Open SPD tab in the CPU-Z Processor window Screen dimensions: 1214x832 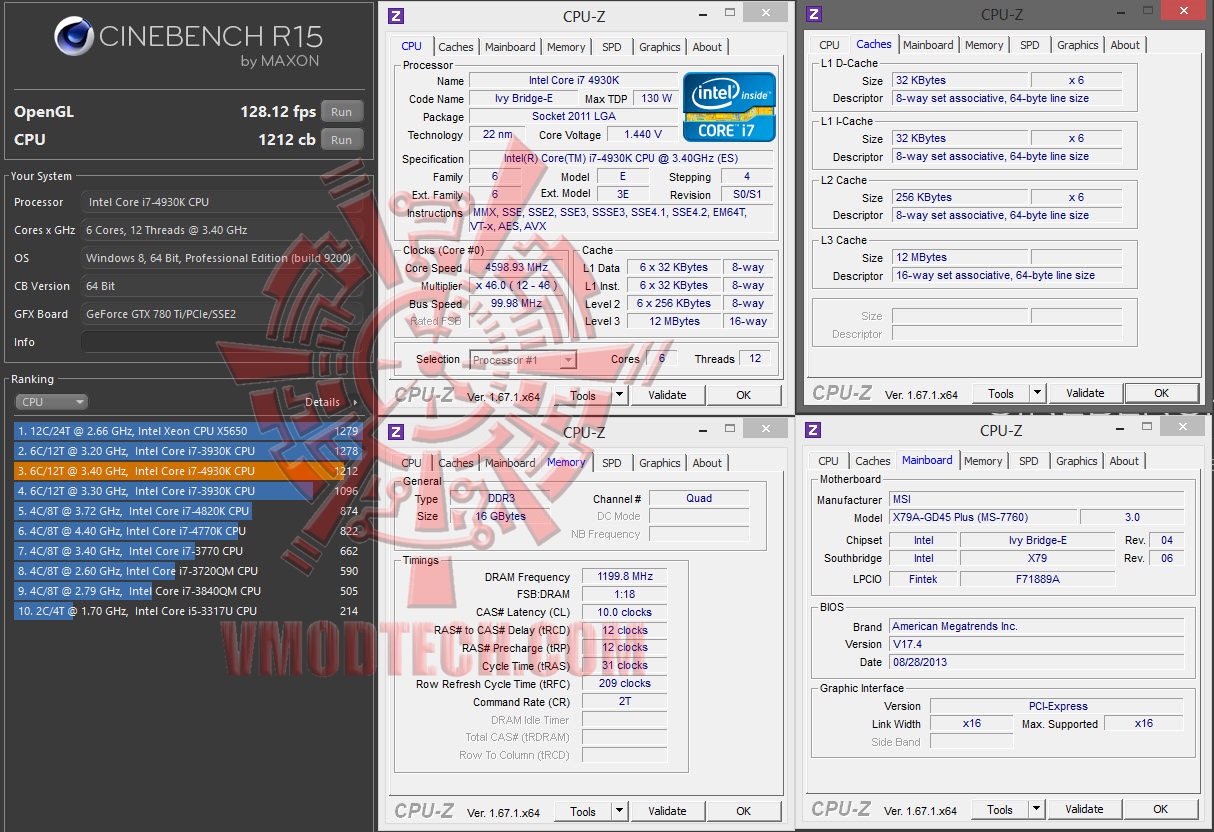[x=611, y=47]
